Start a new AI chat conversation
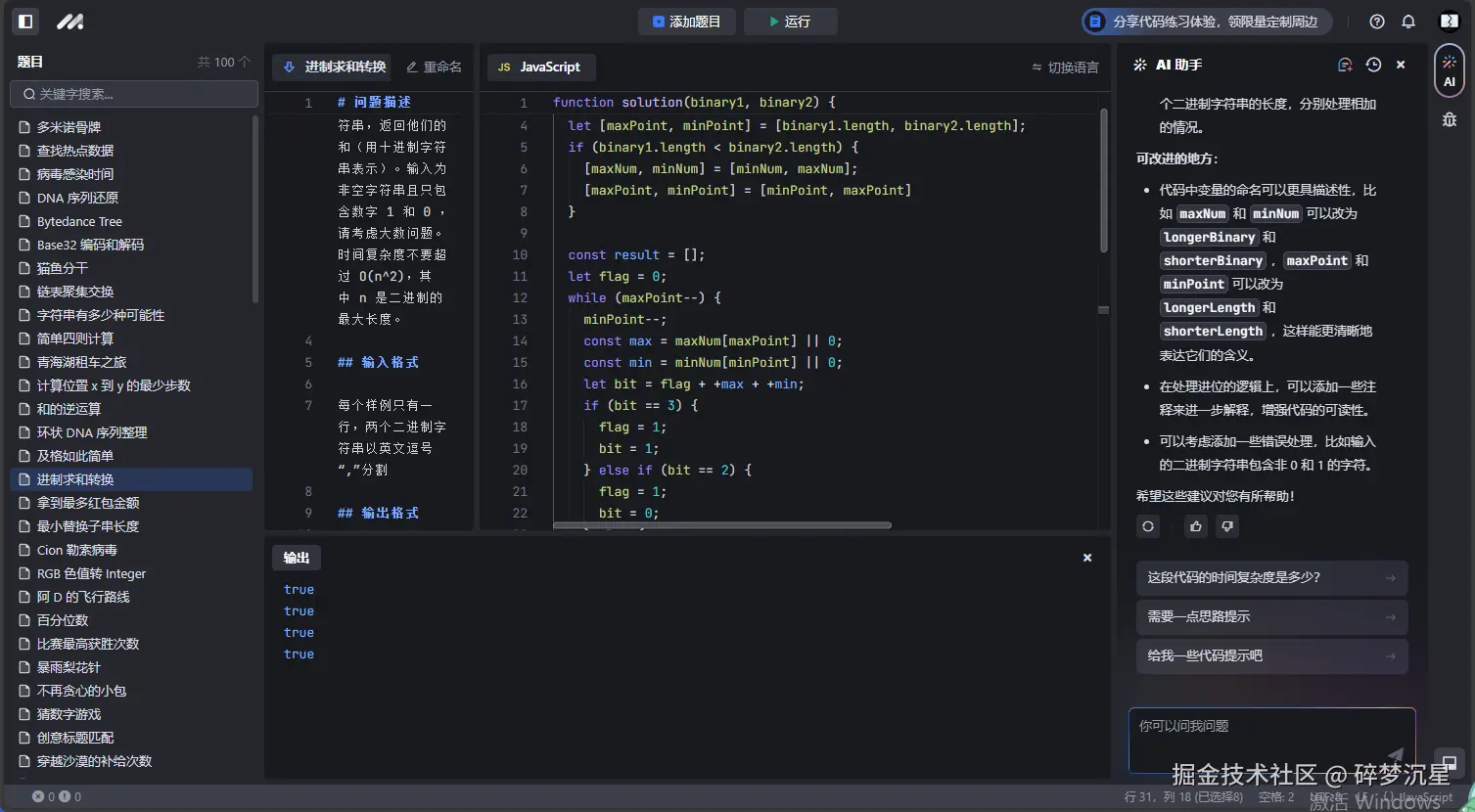Screen dimensions: 1475x812 coord(1345,65)
